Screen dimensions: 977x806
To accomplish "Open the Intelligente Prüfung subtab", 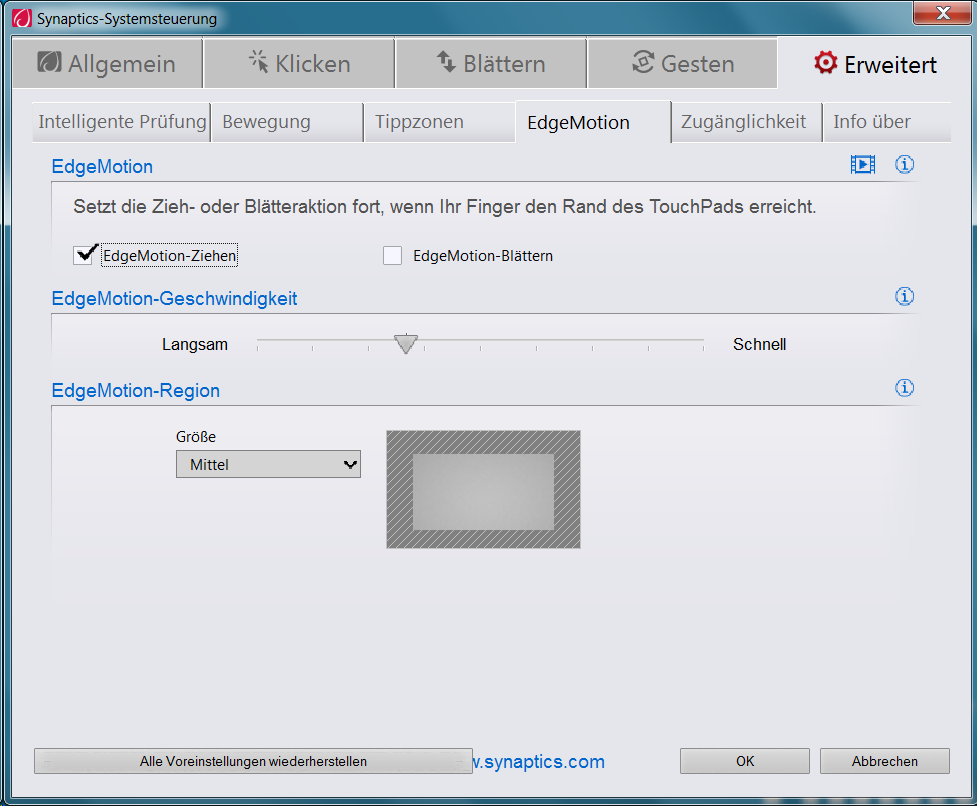I will click(122, 121).
